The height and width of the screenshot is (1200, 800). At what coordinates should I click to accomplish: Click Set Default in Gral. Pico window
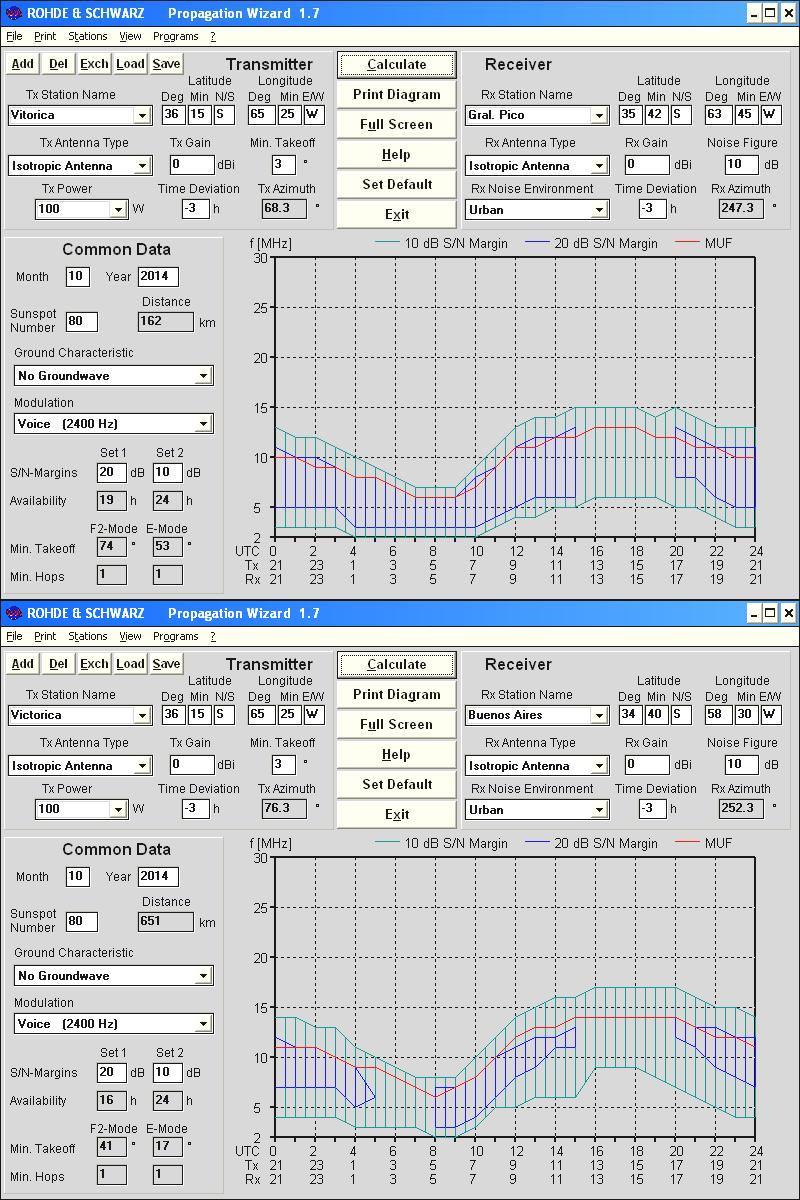[396, 184]
